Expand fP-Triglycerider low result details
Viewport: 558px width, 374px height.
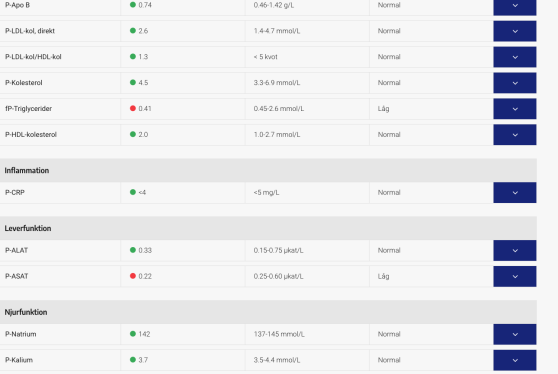tap(515, 109)
